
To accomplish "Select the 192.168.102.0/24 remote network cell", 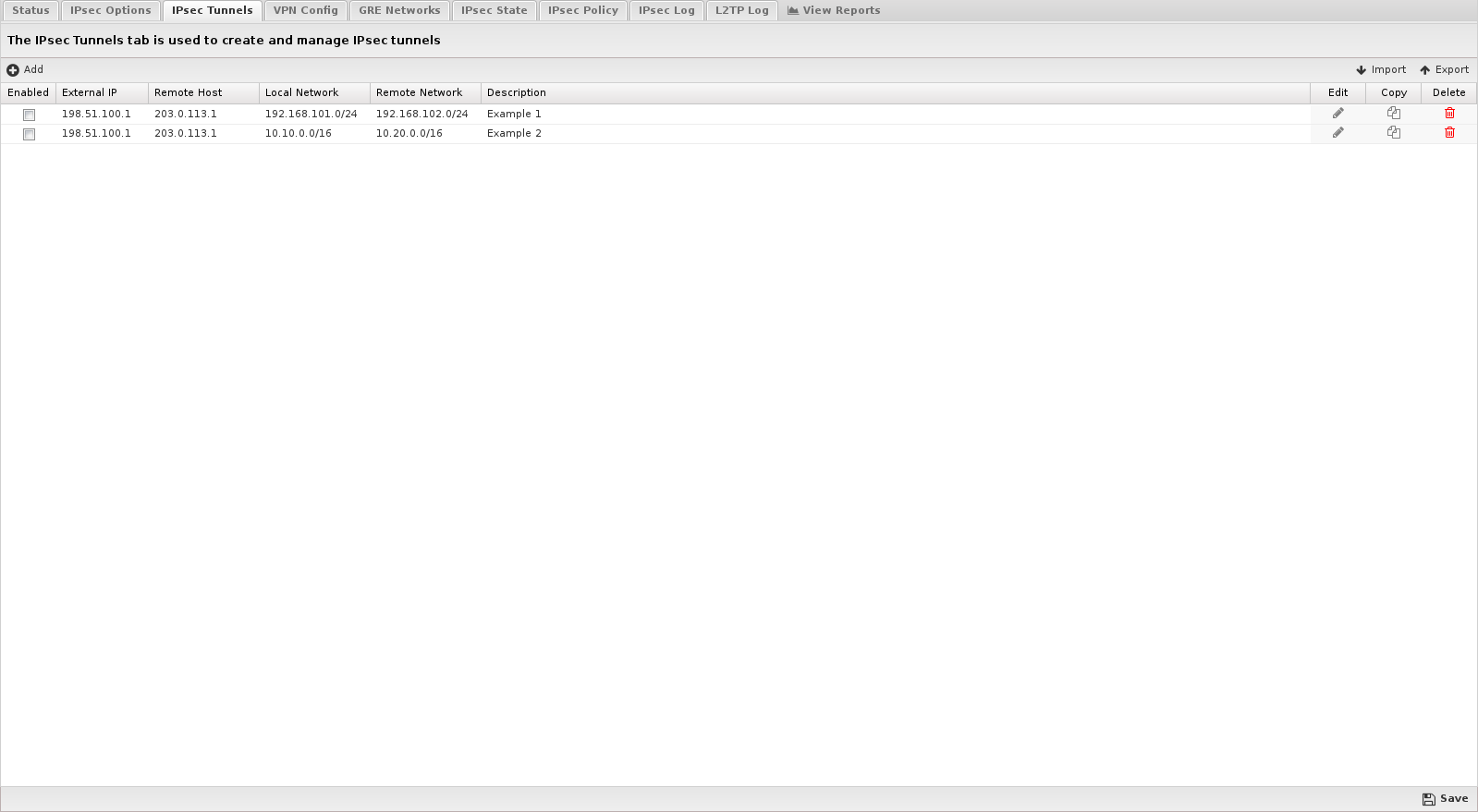I will click(x=426, y=115).
